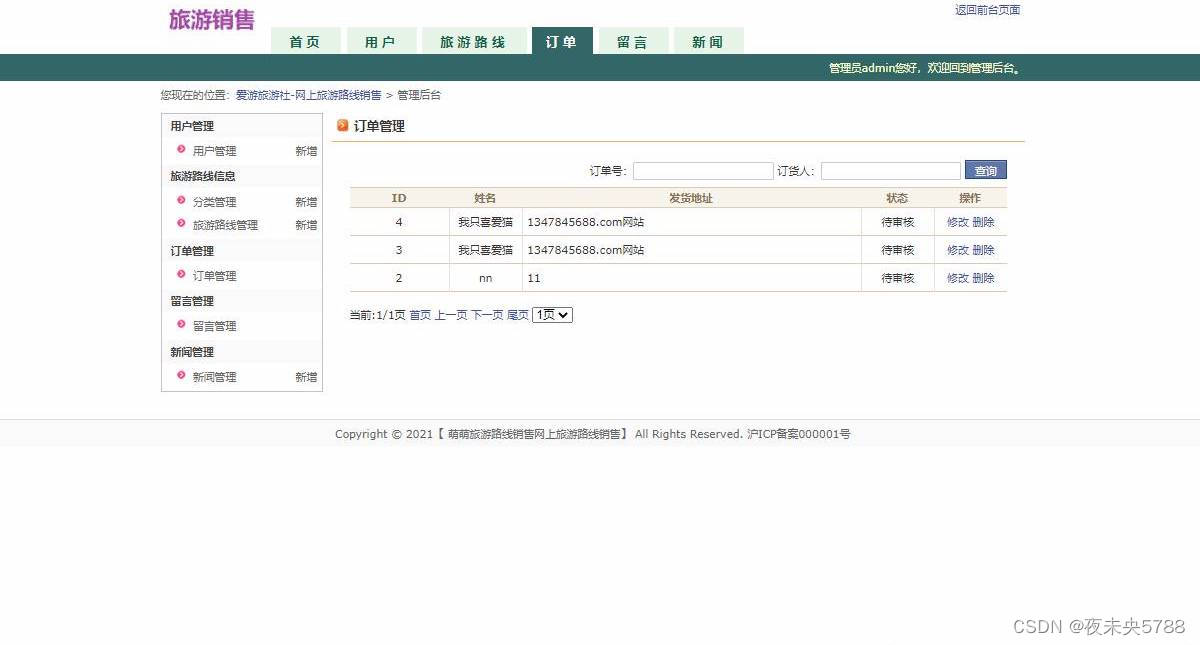The height and width of the screenshot is (645, 1200).
Task: Open 订单管理 link in sidebar
Action: point(215,275)
